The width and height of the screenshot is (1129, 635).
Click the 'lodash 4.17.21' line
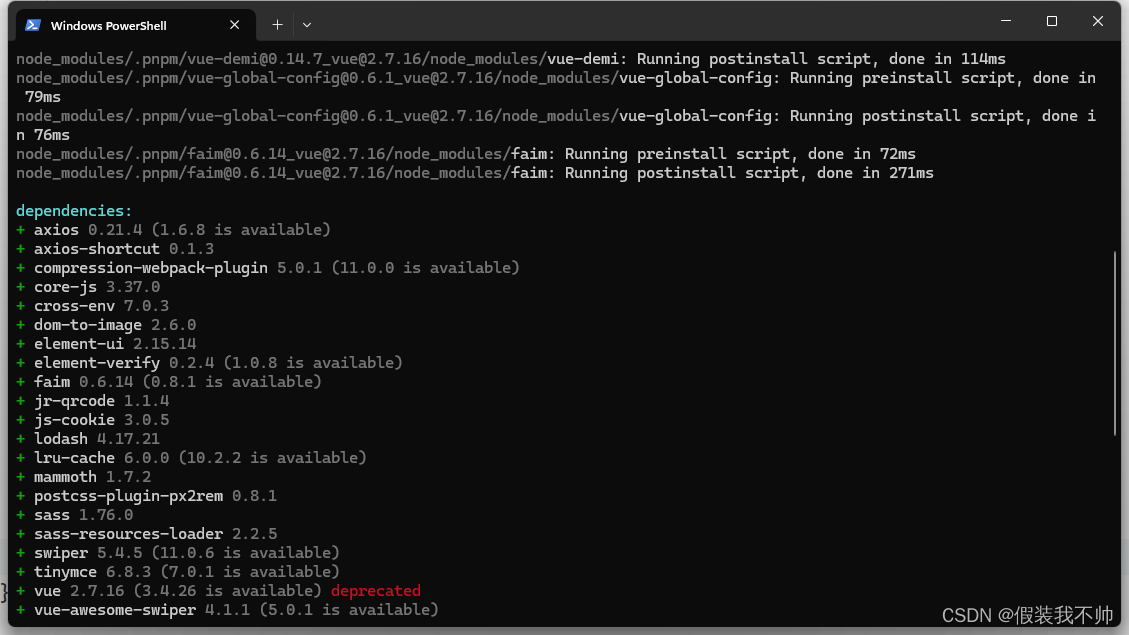pyautogui.click(x=88, y=439)
